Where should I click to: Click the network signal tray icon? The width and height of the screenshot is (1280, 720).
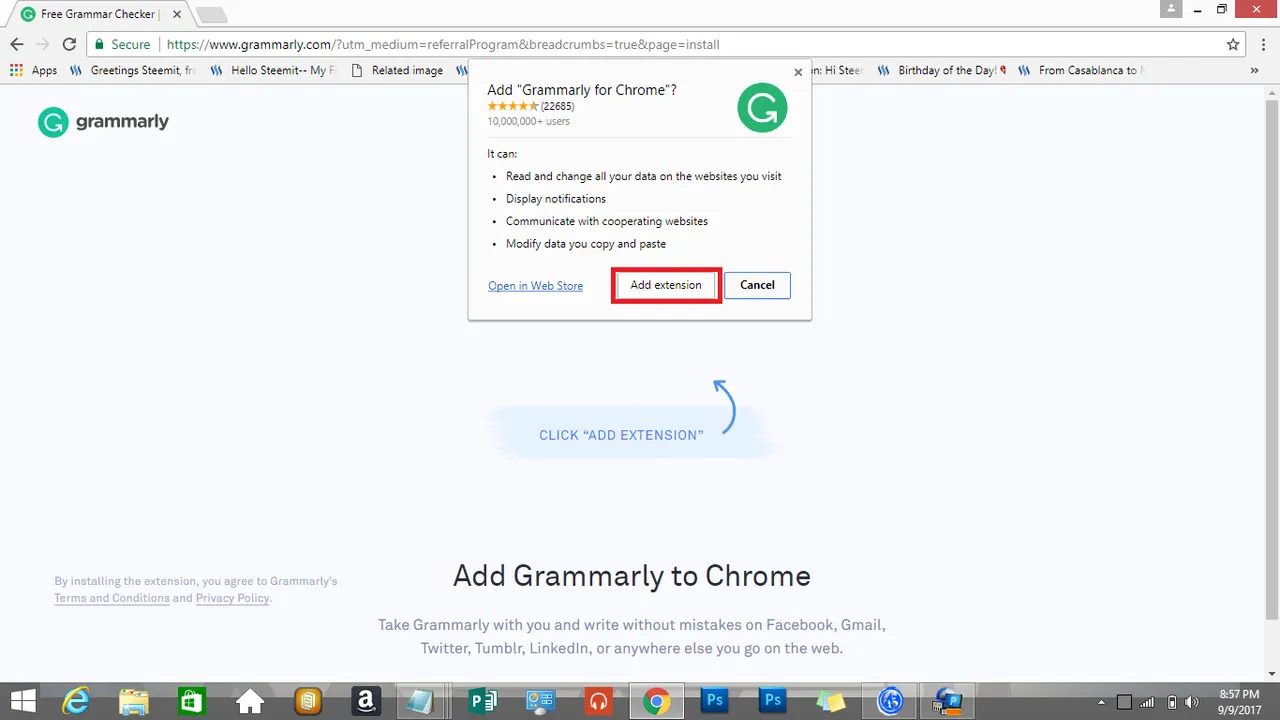click(x=1147, y=702)
